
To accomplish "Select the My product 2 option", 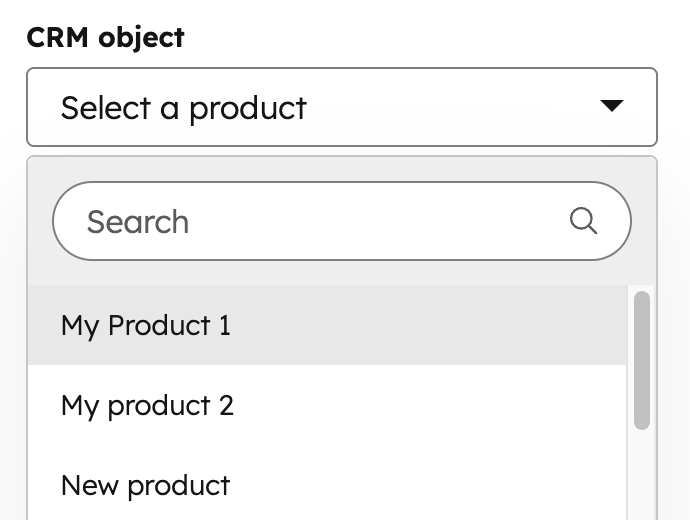I will click(147, 405).
